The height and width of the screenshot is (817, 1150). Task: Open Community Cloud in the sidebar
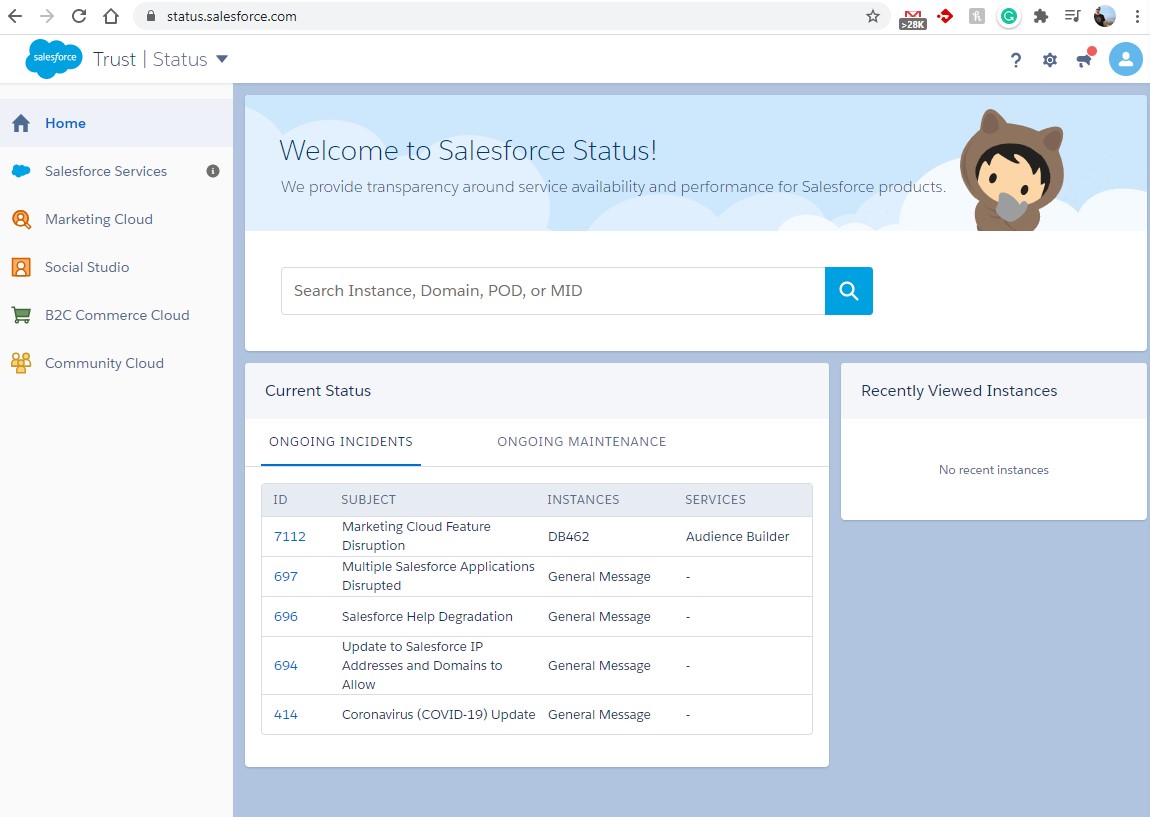pyautogui.click(x=104, y=363)
